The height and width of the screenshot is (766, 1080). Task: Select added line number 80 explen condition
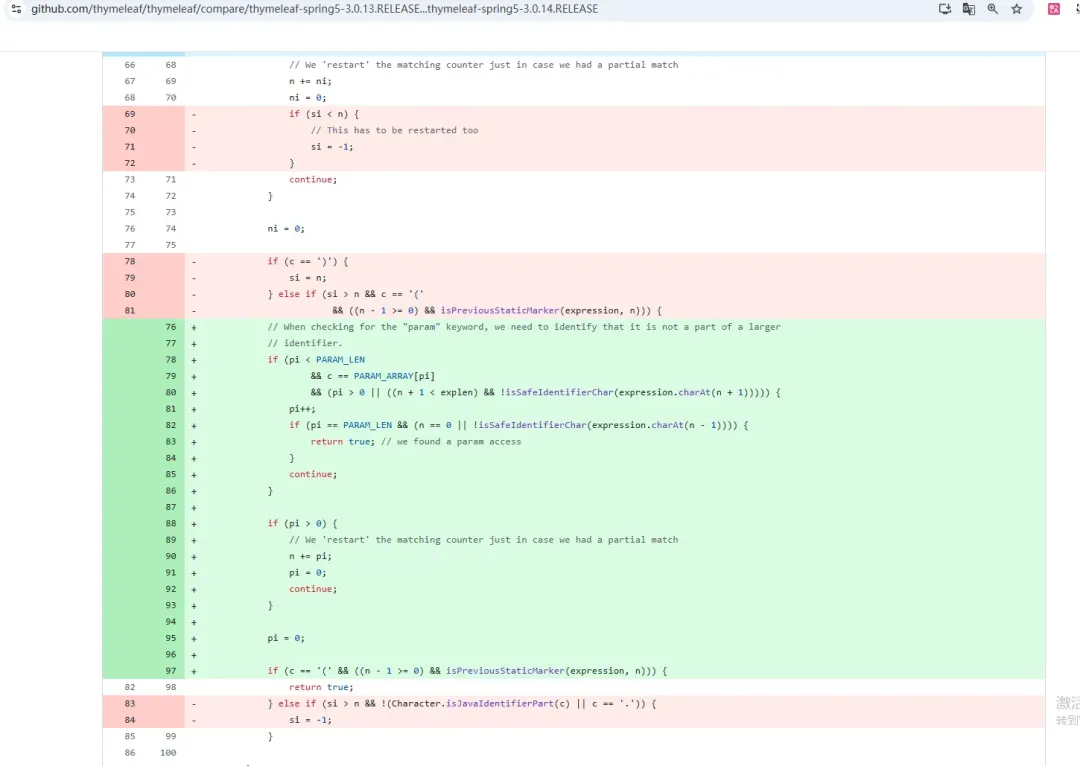pos(171,392)
